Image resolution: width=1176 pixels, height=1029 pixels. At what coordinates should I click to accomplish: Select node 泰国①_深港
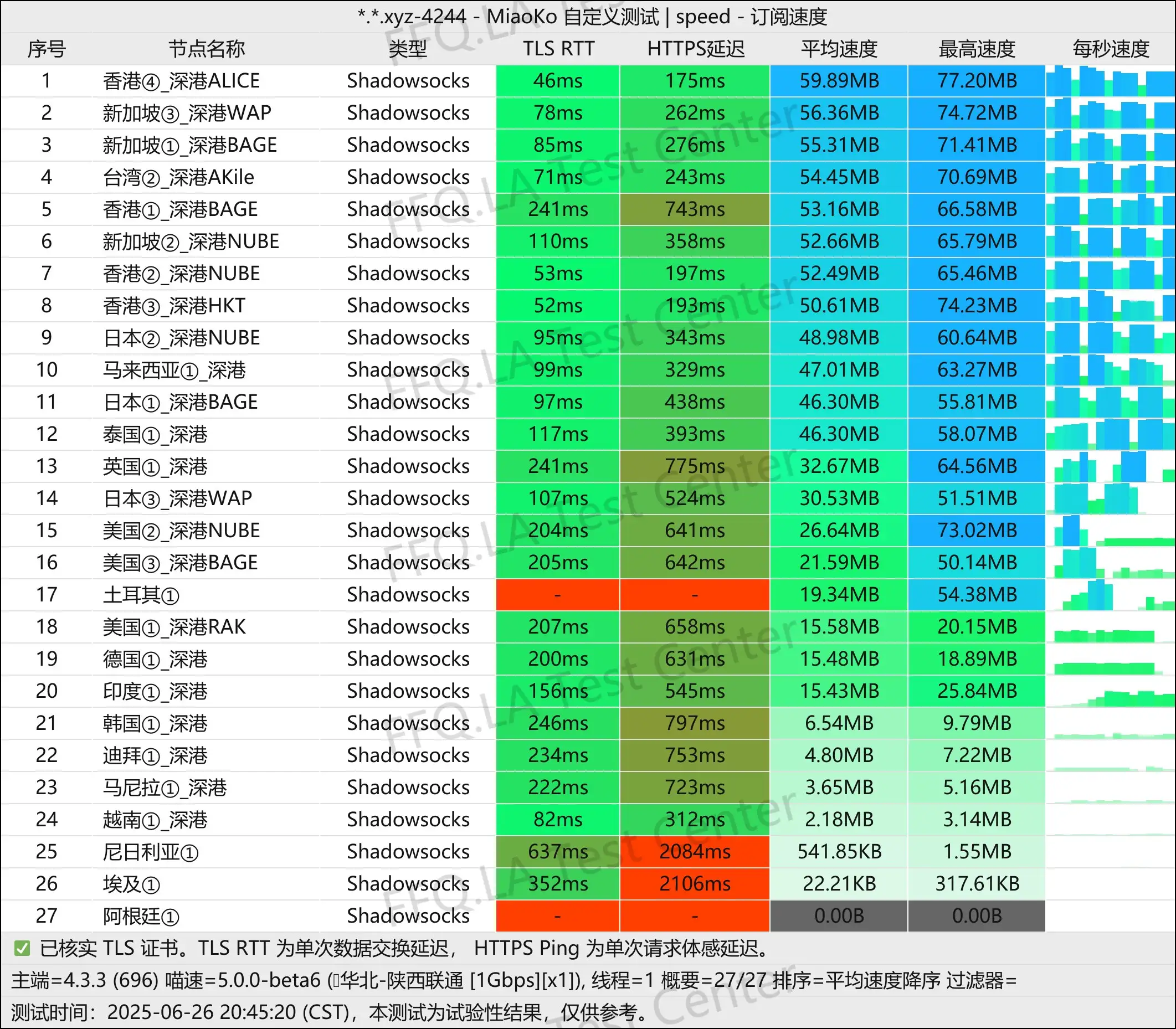[x=155, y=435]
